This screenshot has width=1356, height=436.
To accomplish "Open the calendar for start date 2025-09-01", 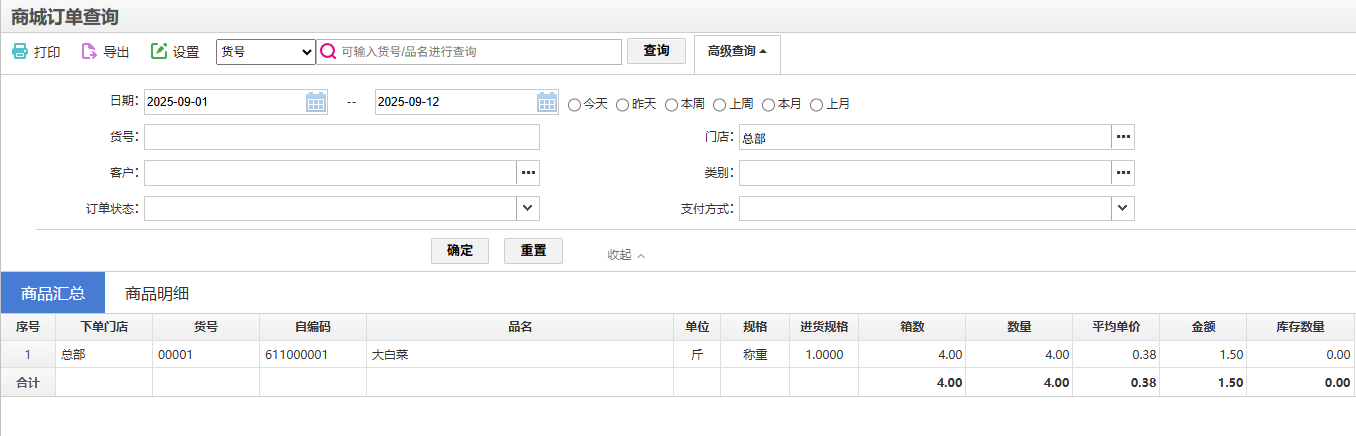I will (316, 102).
